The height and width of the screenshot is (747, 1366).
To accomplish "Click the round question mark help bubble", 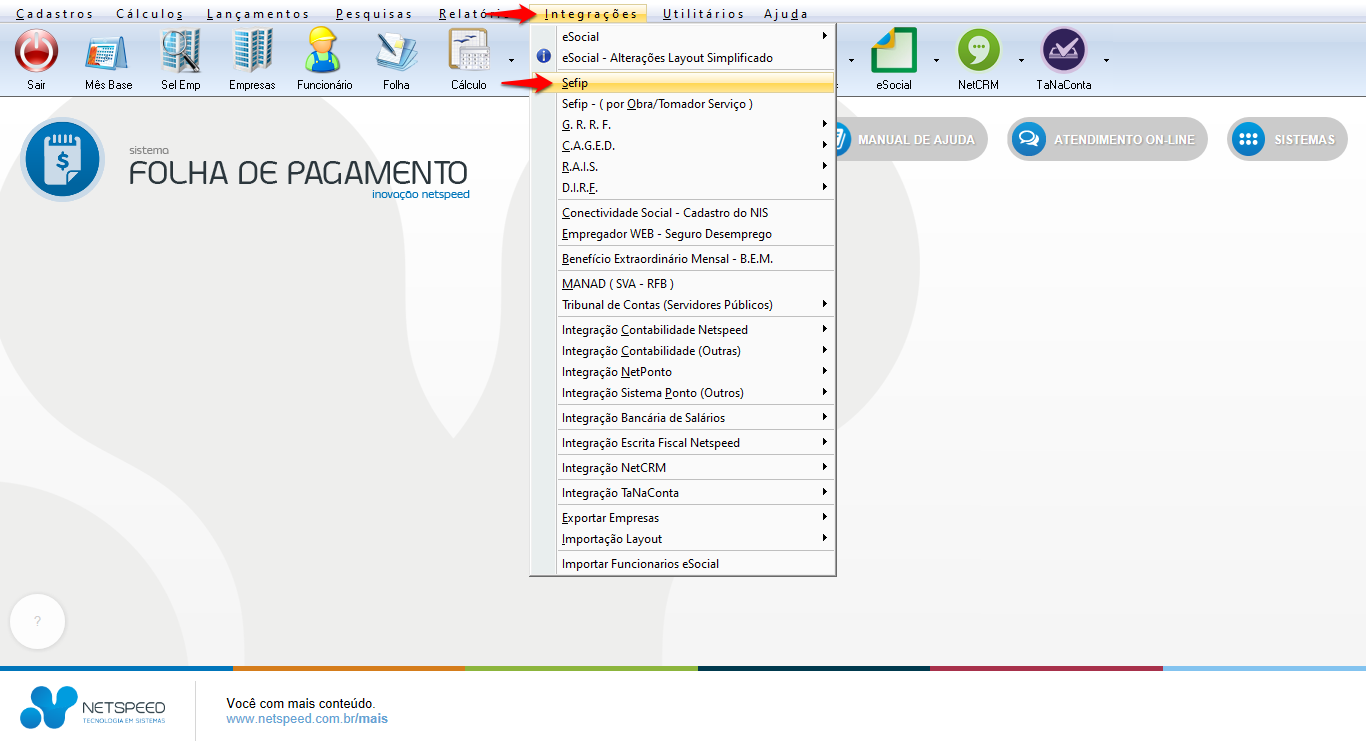I will [37, 622].
